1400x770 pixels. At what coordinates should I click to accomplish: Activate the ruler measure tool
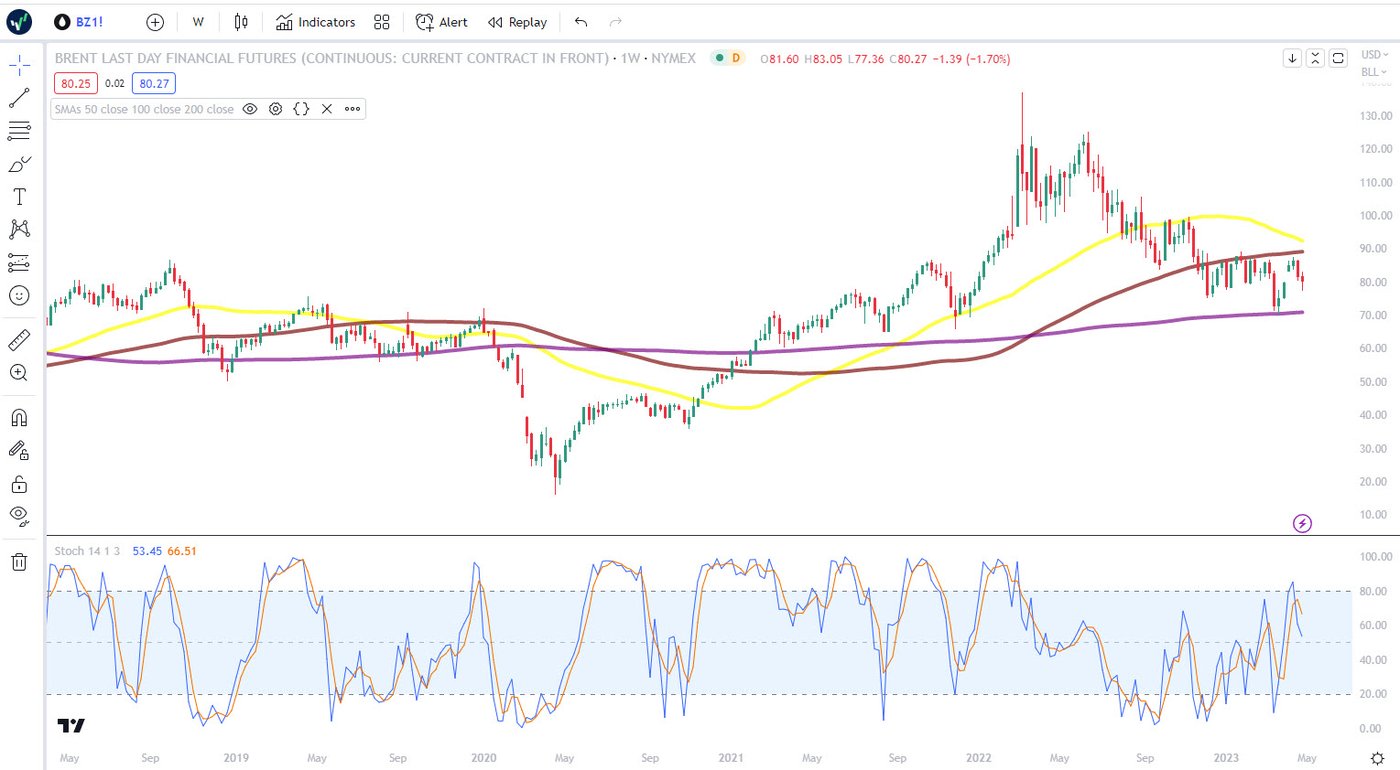[x=19, y=340]
